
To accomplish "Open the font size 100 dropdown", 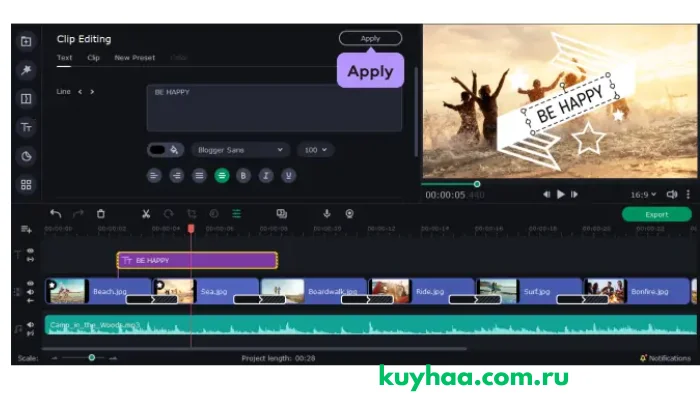I will (316, 150).
